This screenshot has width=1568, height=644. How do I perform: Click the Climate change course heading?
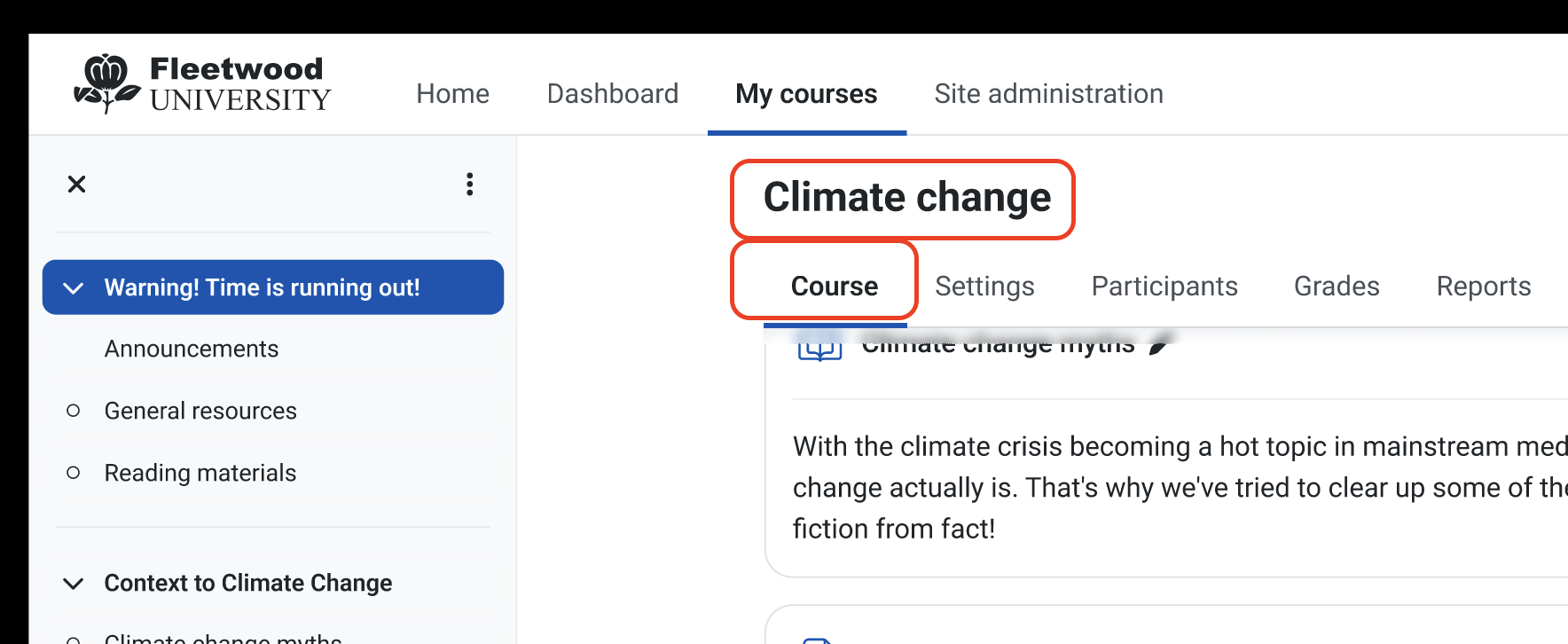point(907,198)
